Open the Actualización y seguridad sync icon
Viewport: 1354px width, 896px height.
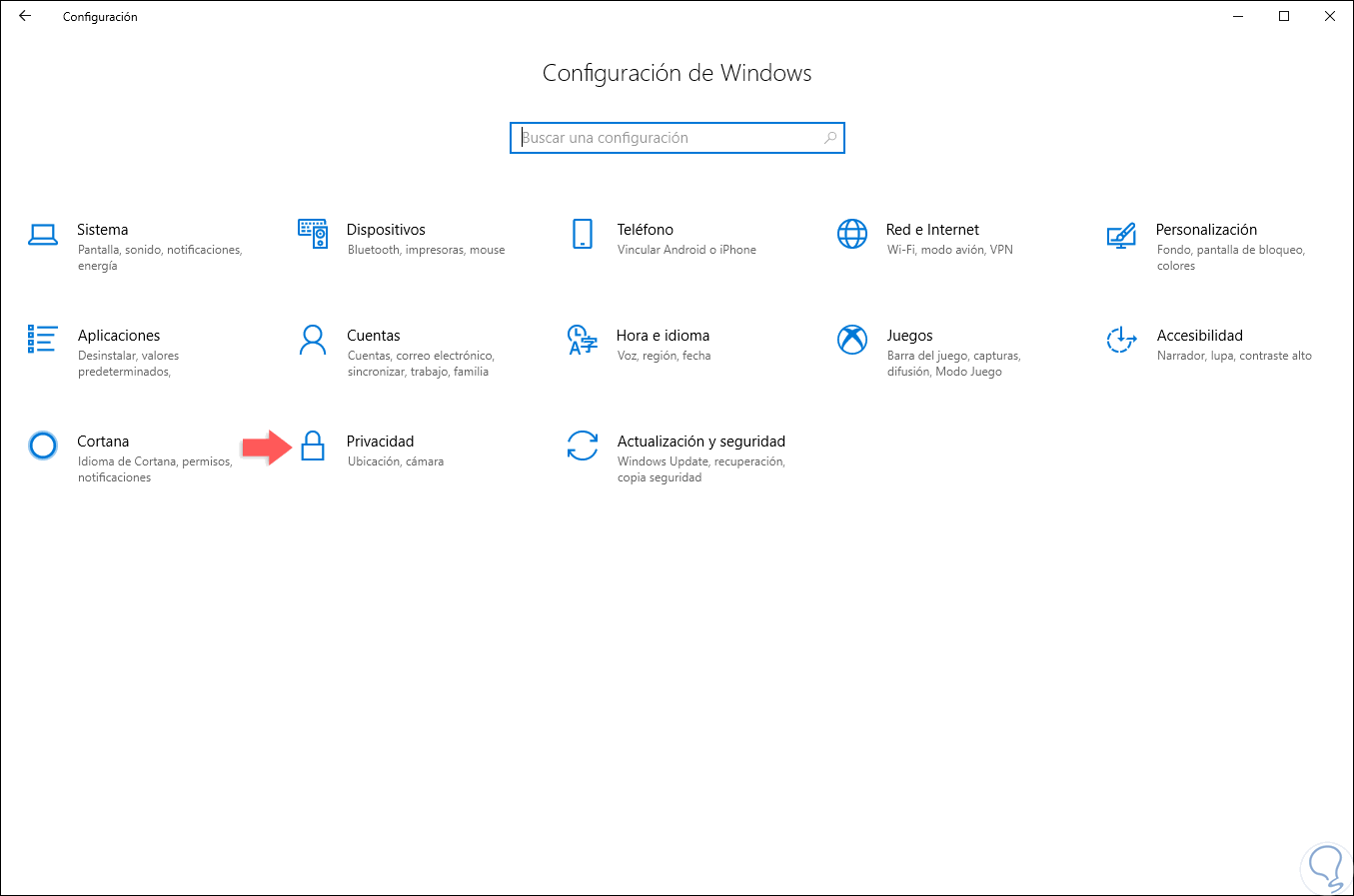(x=583, y=446)
